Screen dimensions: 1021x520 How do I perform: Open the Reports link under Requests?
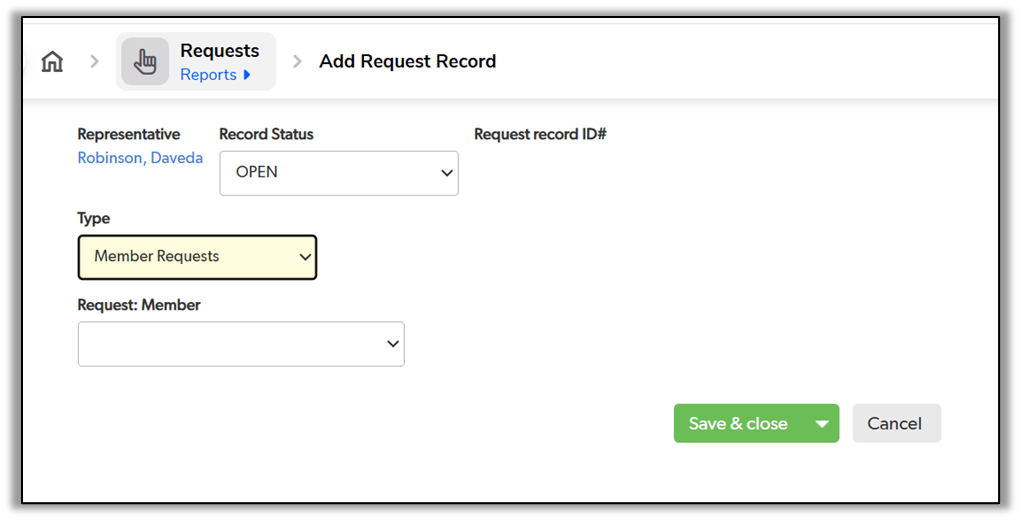coord(208,75)
